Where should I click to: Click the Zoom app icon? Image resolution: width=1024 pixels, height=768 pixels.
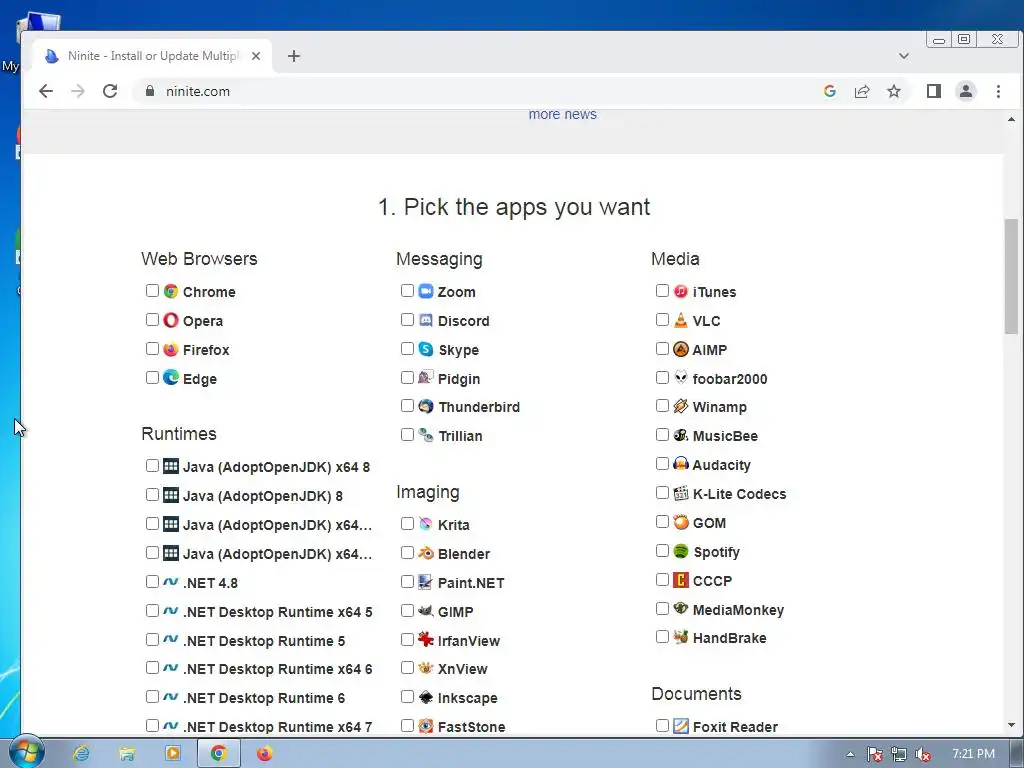426,291
